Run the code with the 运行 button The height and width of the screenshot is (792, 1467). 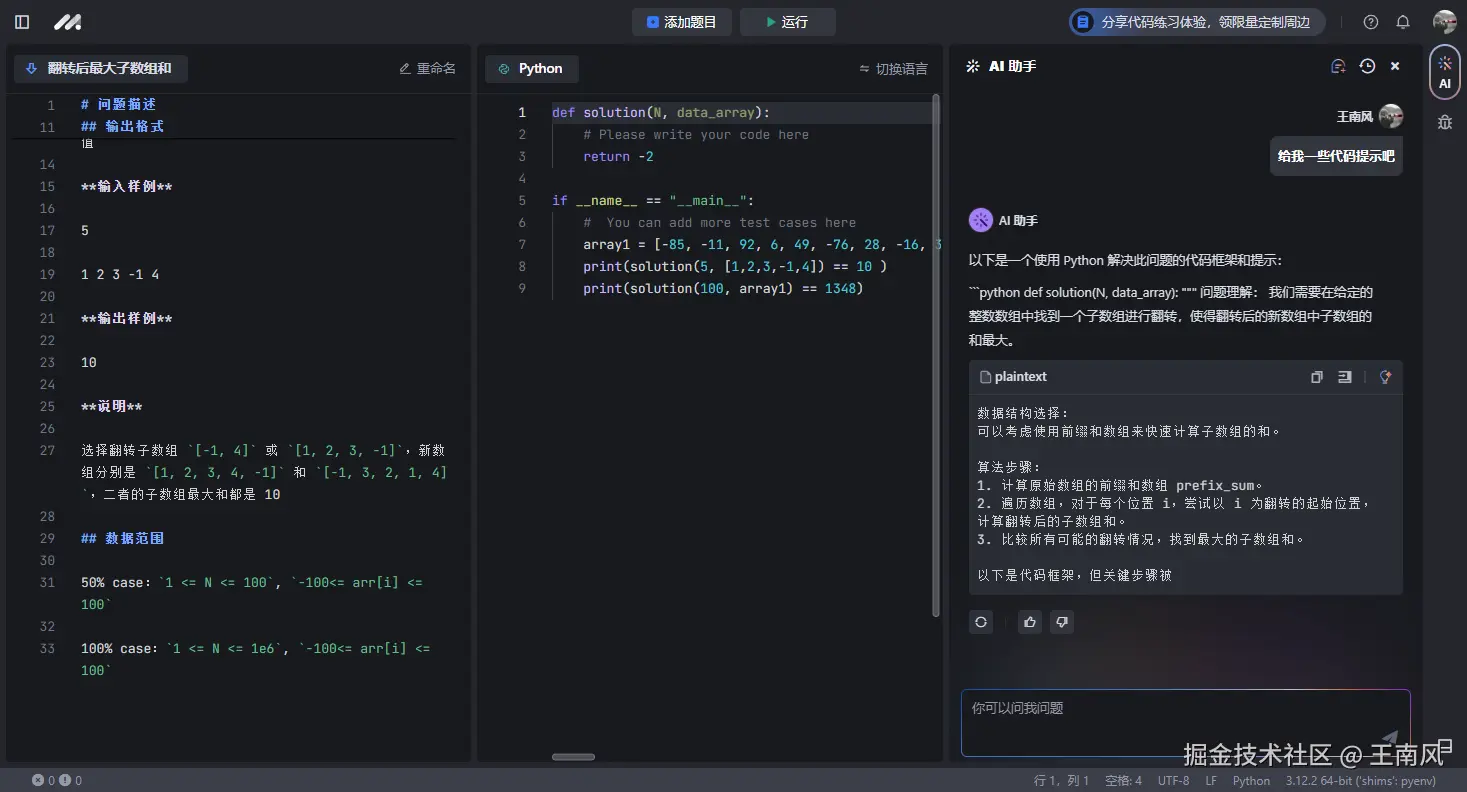(788, 22)
